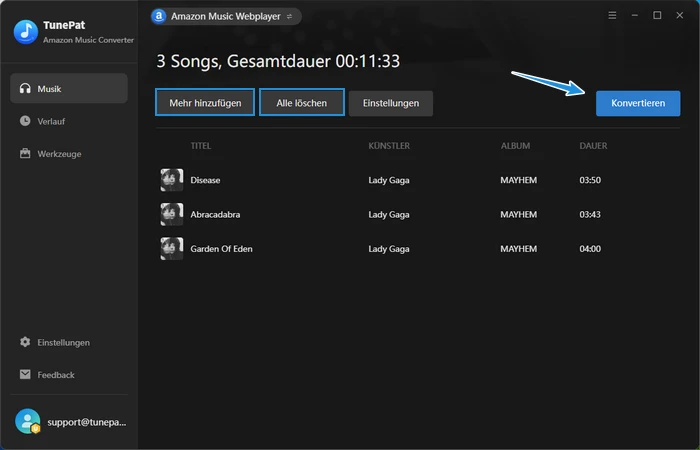Click MAYHEM album in Garden Of Eden row
Viewport: 700px width, 450px height.
(x=519, y=249)
